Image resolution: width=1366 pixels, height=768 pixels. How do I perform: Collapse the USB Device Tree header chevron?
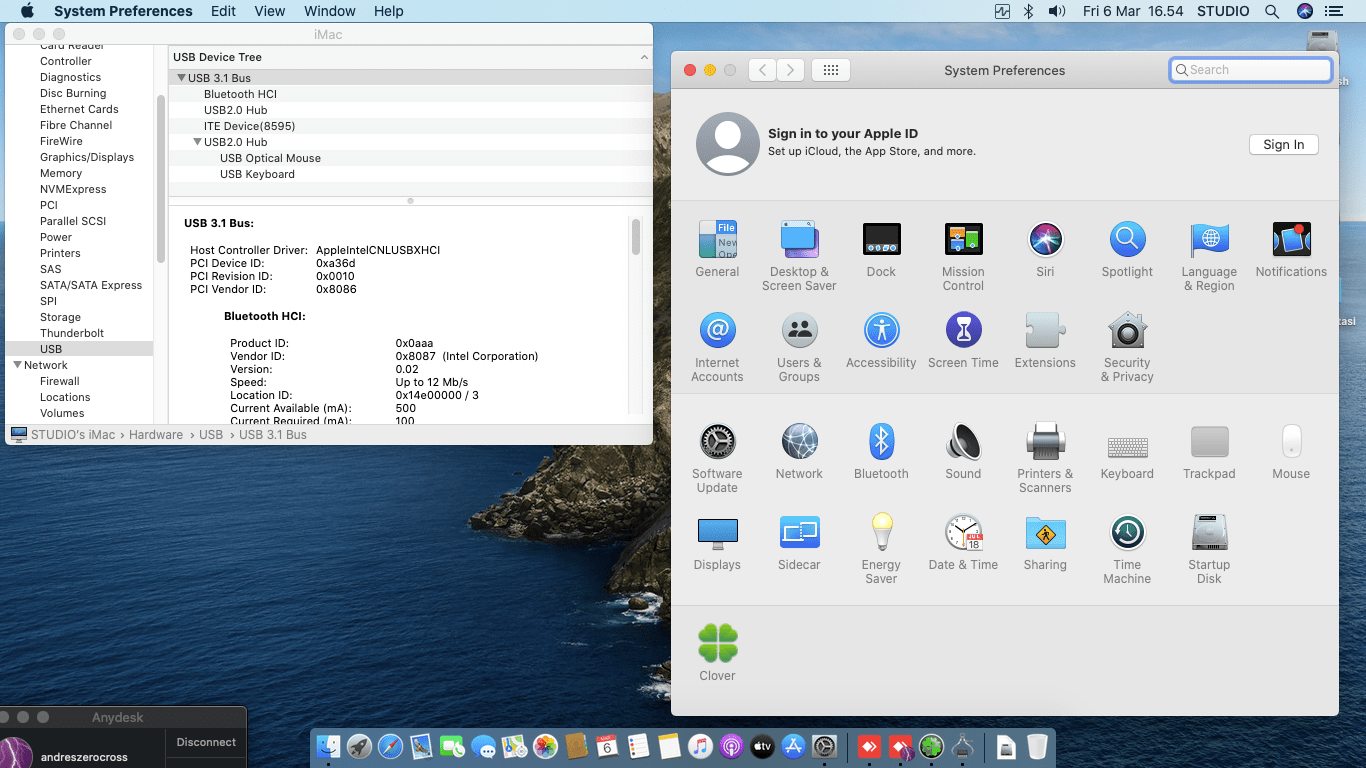pos(644,57)
